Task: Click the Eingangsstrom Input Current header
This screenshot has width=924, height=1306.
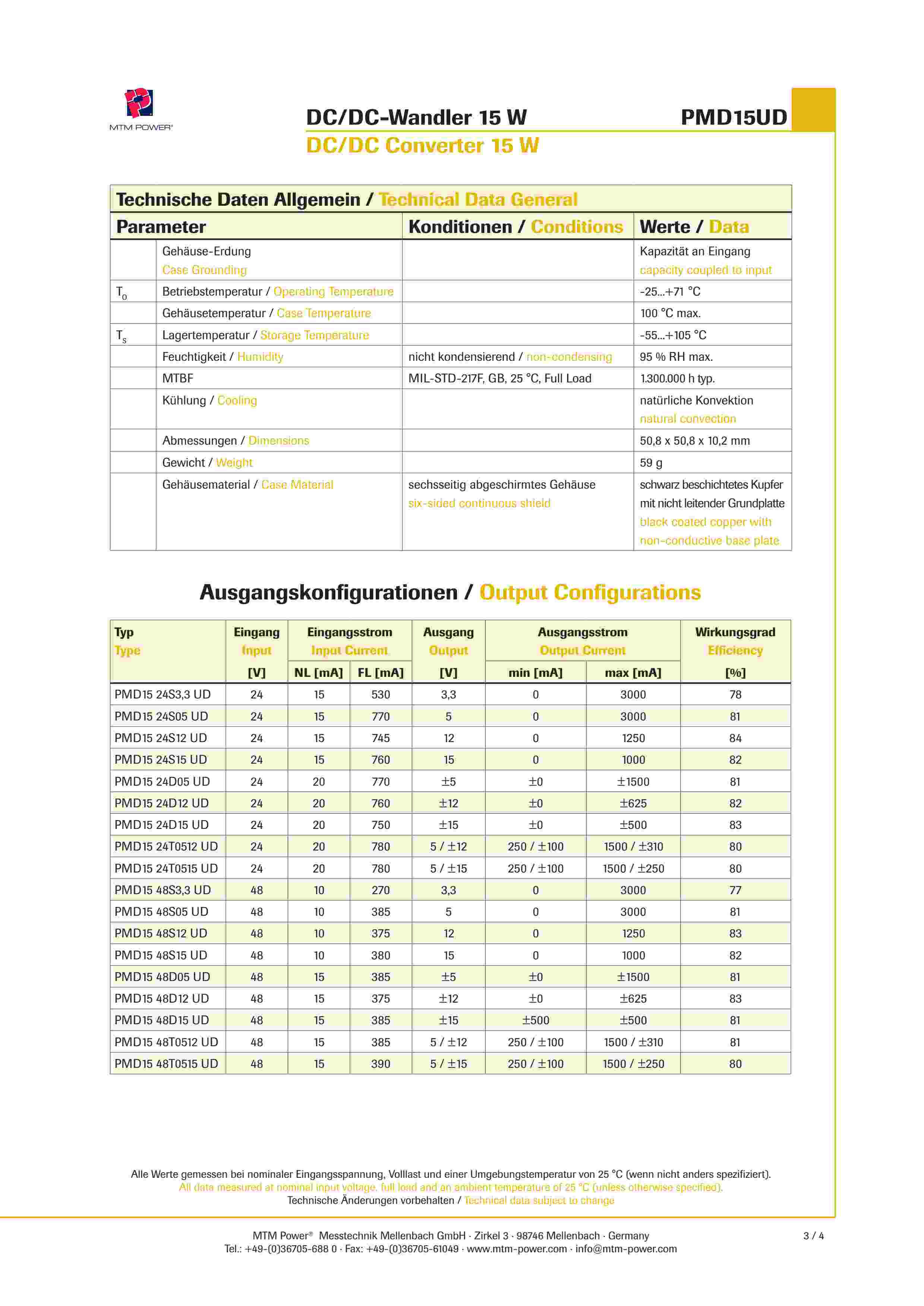Action: point(349,641)
